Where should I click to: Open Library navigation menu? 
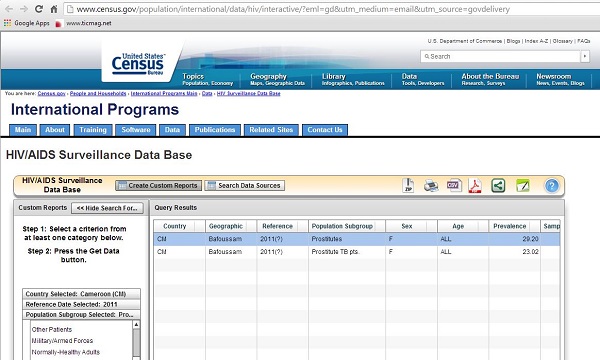[x=353, y=79]
